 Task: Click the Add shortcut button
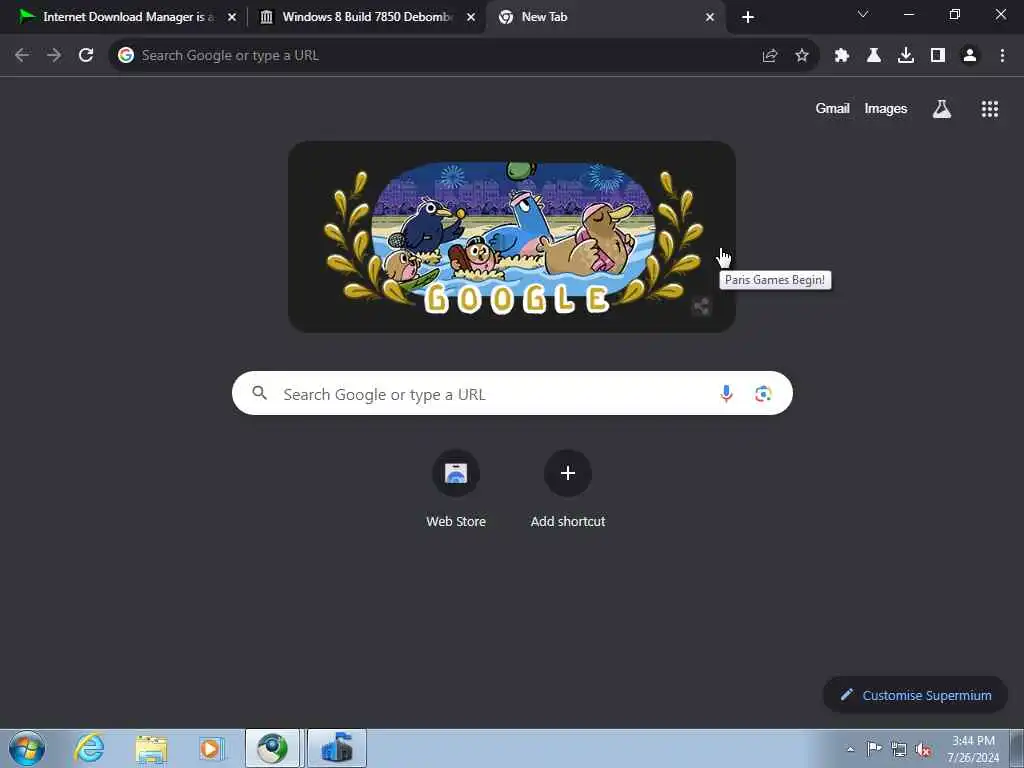(568, 489)
